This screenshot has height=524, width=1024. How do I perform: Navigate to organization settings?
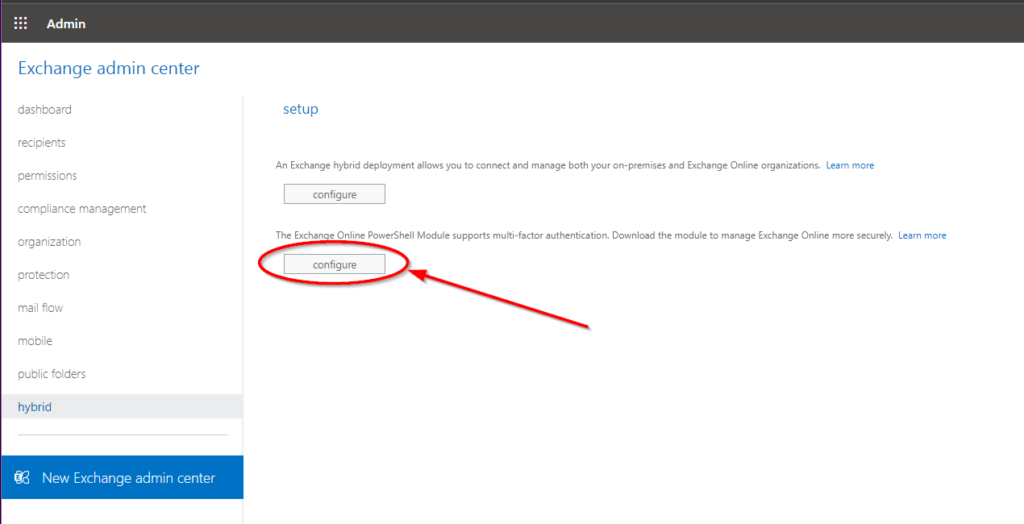point(49,242)
